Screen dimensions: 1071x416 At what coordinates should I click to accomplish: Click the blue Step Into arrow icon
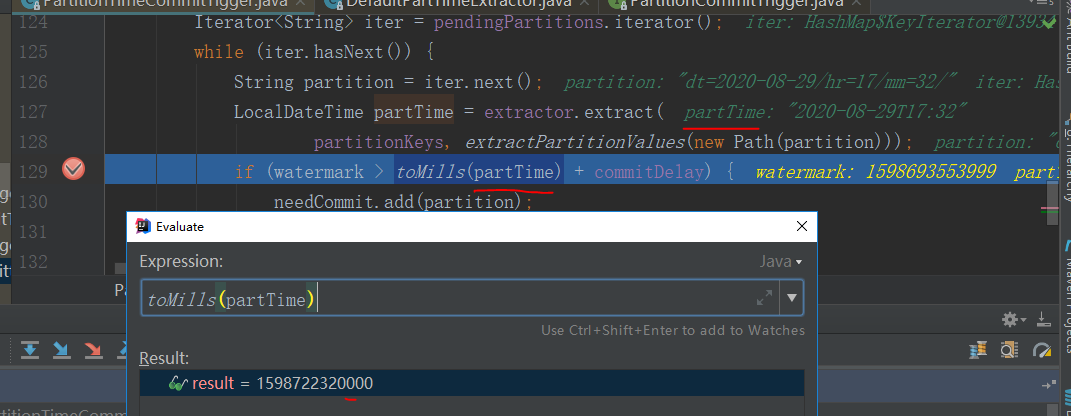pos(61,350)
